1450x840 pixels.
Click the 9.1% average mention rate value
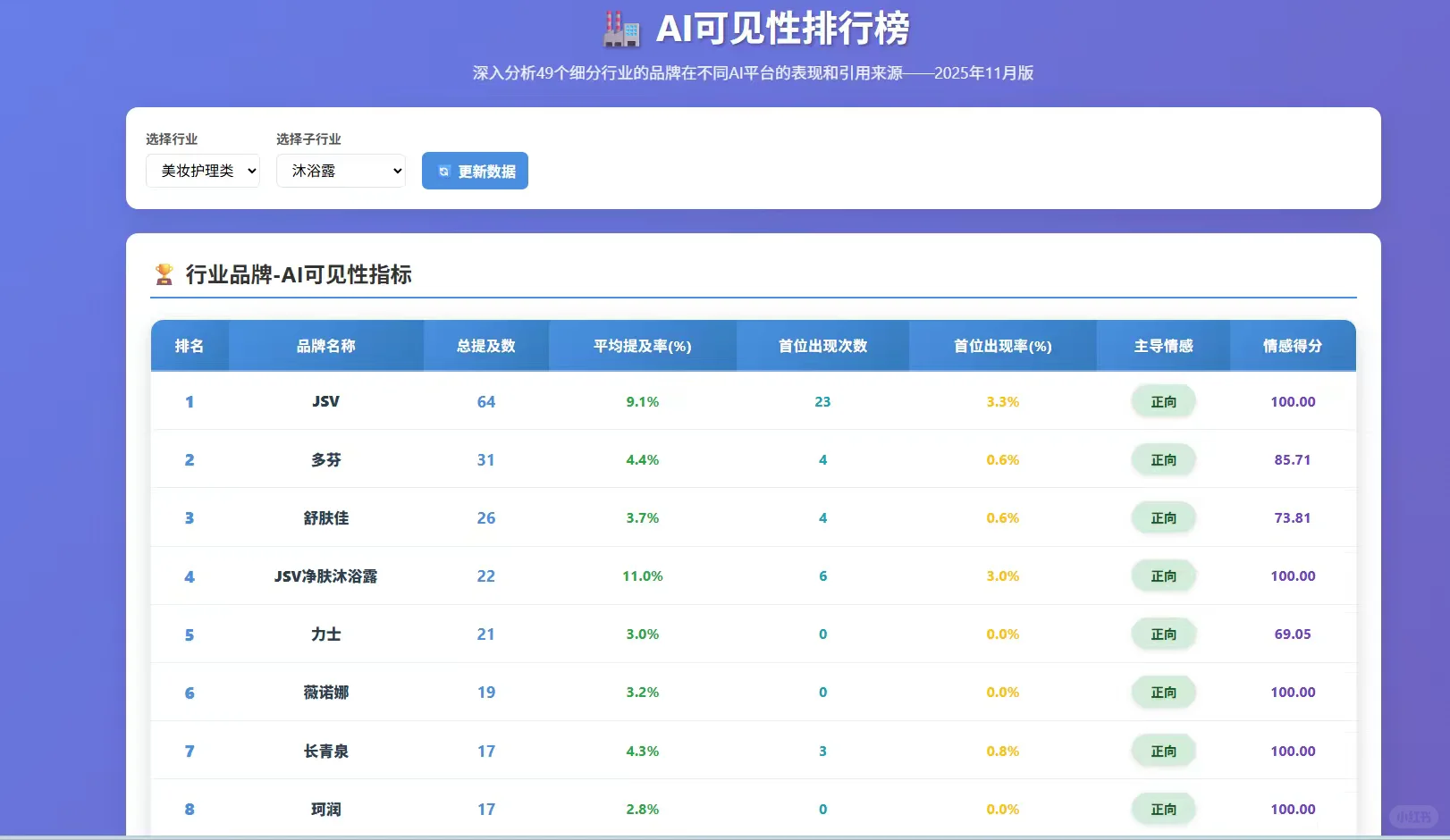(x=642, y=401)
